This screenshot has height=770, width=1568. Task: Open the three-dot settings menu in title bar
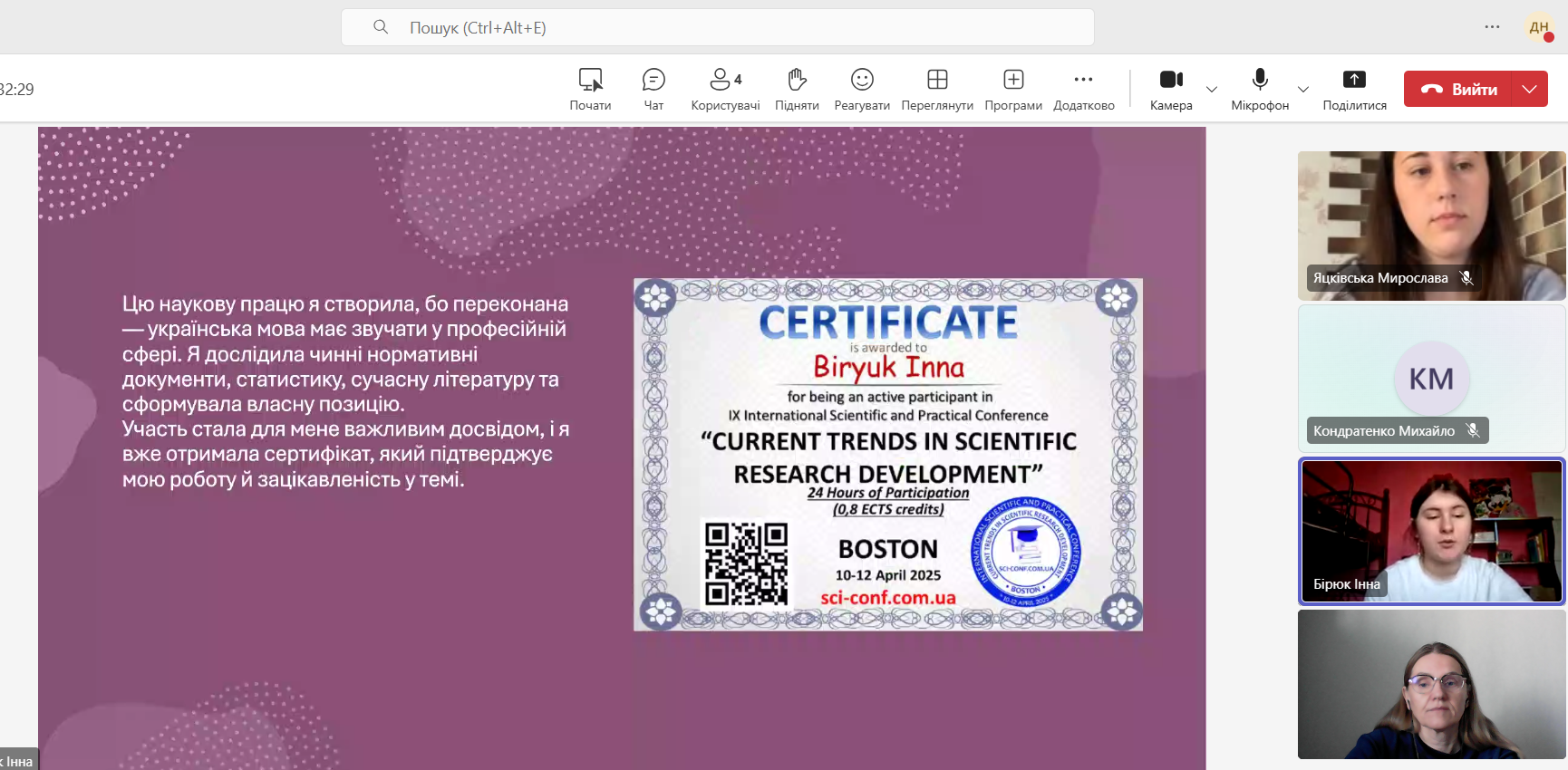[1492, 27]
